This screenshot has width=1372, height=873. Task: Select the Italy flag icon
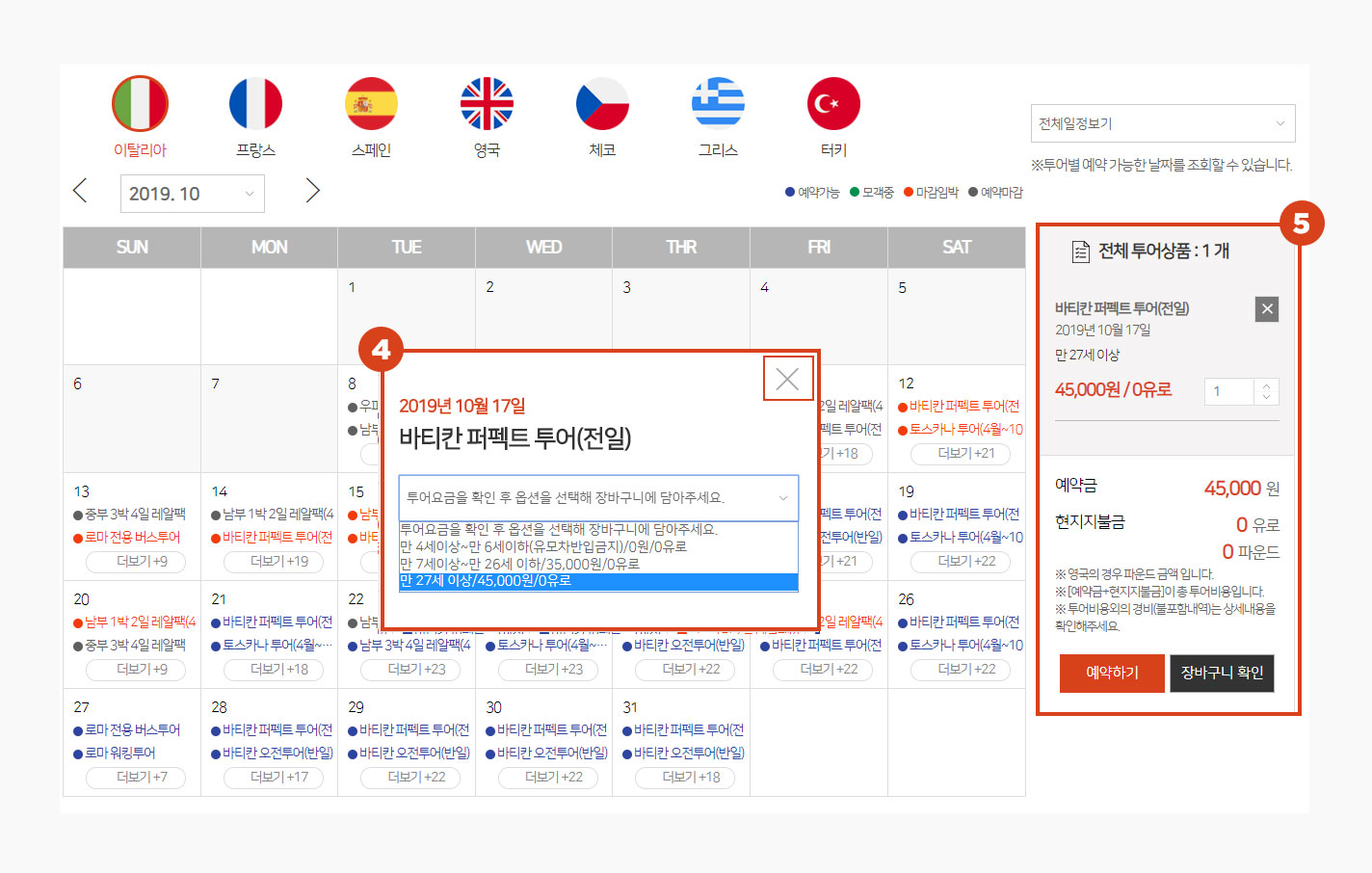pyautogui.click(x=140, y=103)
